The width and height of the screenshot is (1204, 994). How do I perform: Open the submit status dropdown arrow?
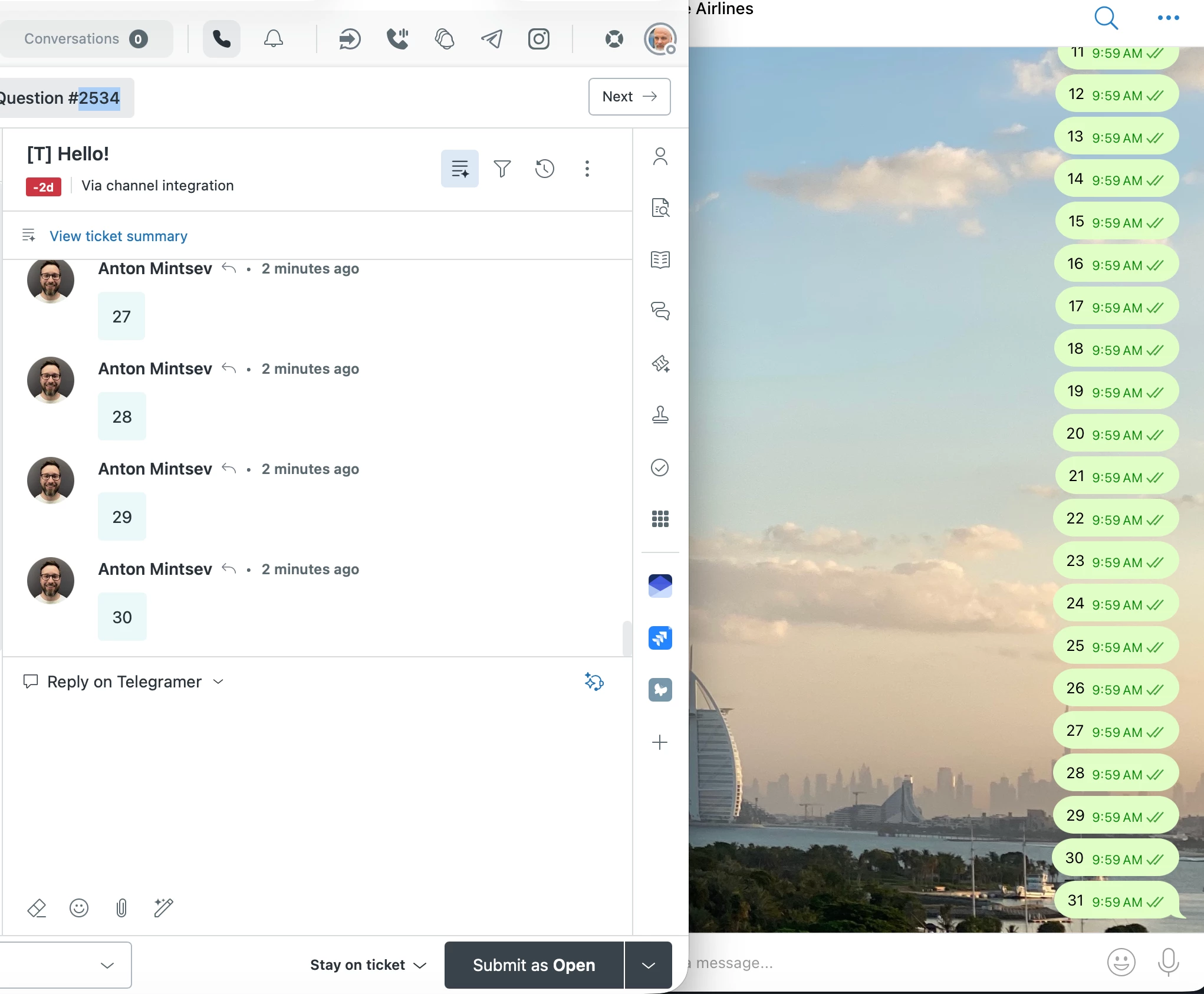pos(648,965)
